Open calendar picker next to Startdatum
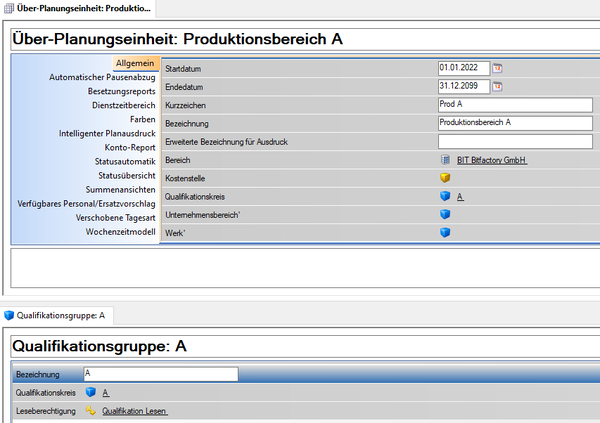 tap(498, 68)
